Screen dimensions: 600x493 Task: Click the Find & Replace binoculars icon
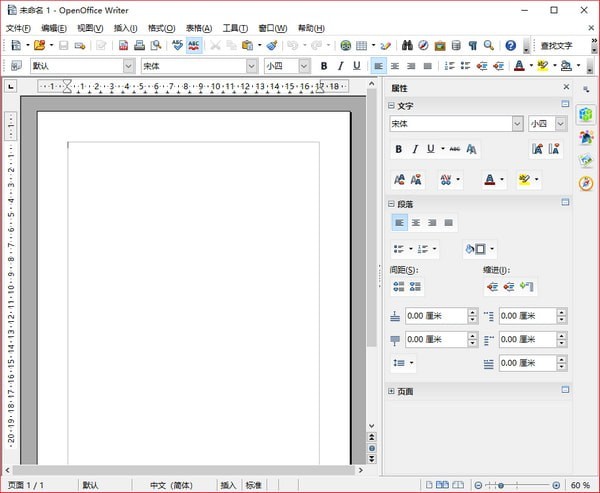coord(408,46)
